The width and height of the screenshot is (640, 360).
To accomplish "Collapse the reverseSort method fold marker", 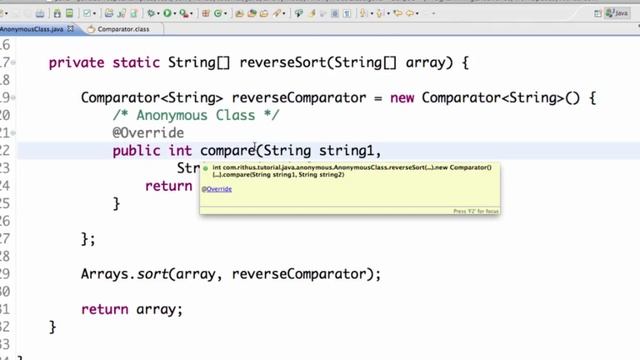I will [x=13, y=62].
